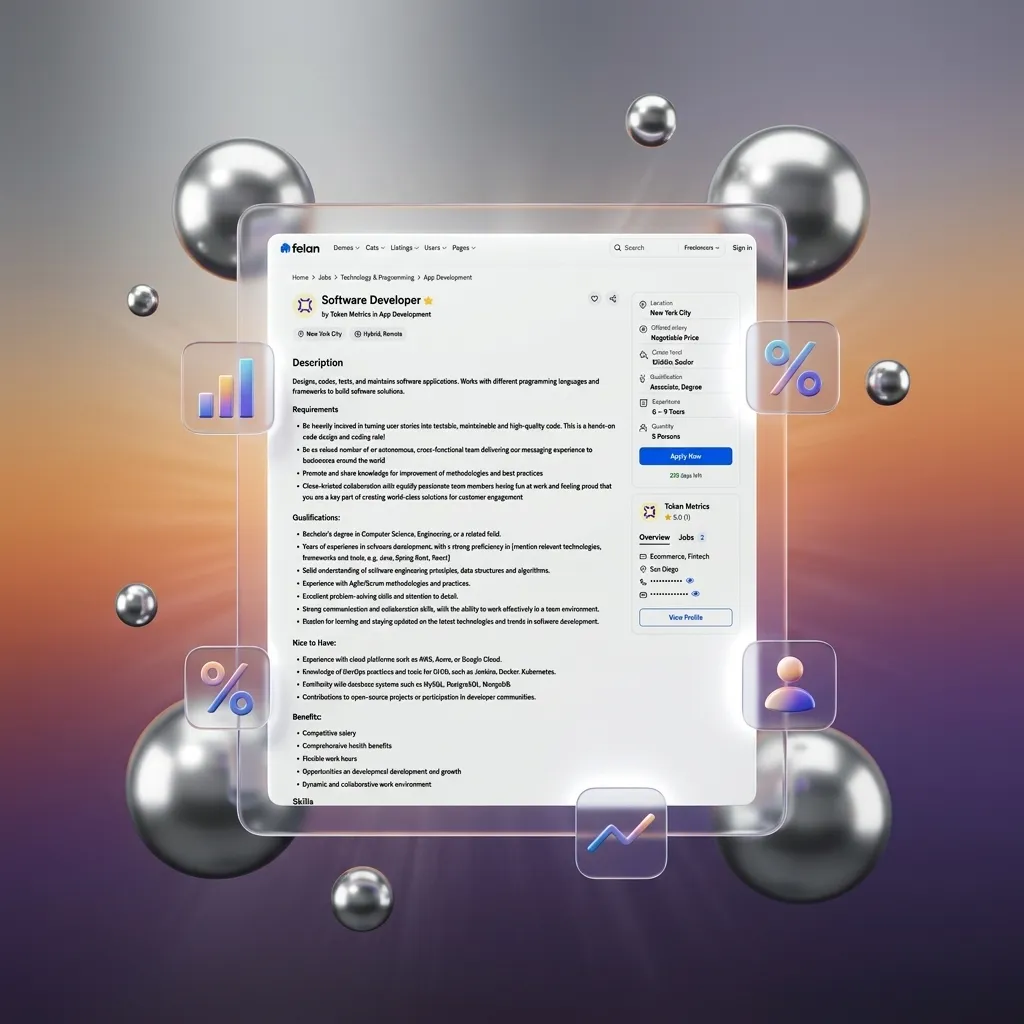
Task: Click into the Search field
Action: click(645, 248)
